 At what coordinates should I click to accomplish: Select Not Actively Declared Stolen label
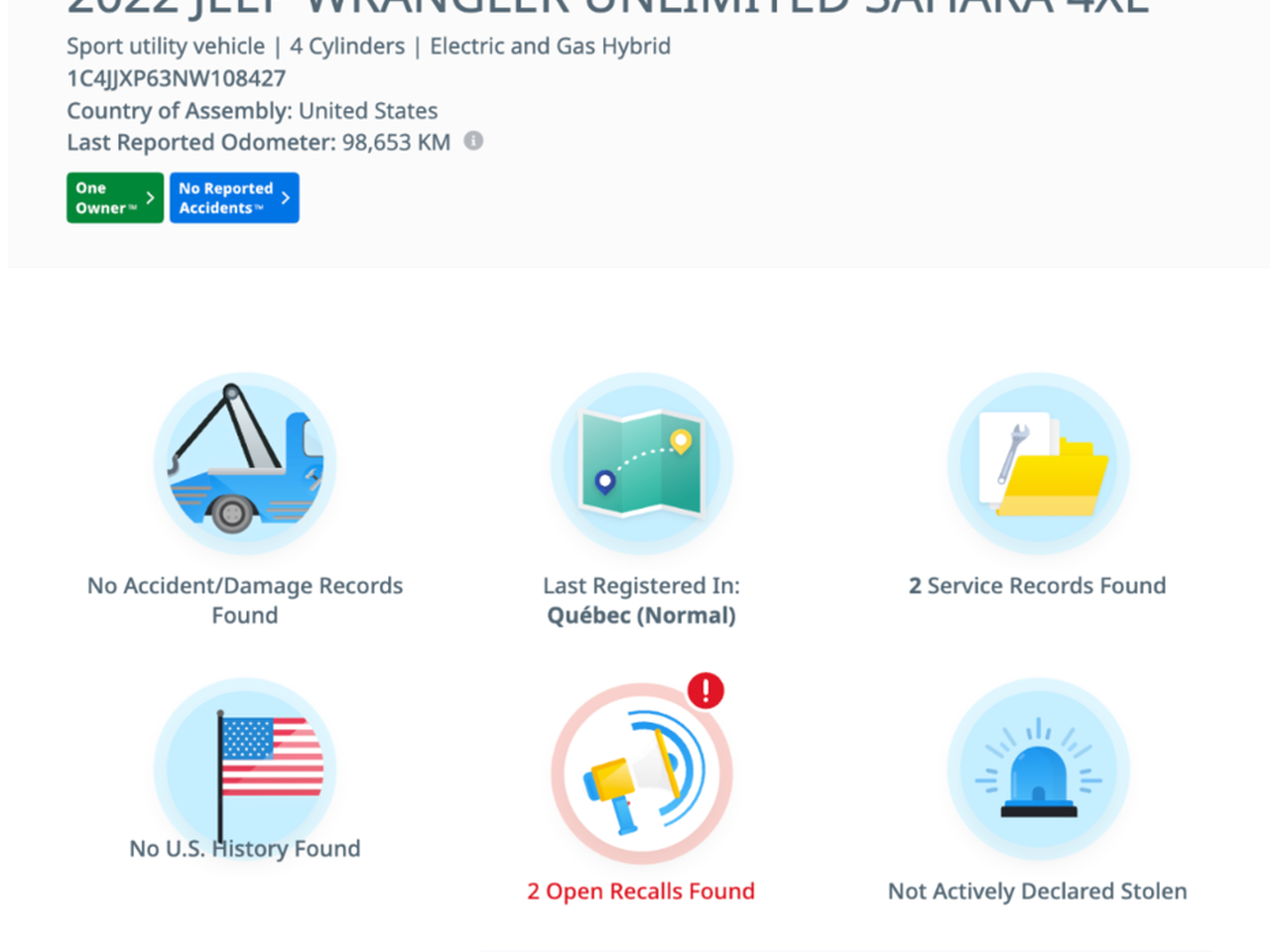tap(1038, 892)
